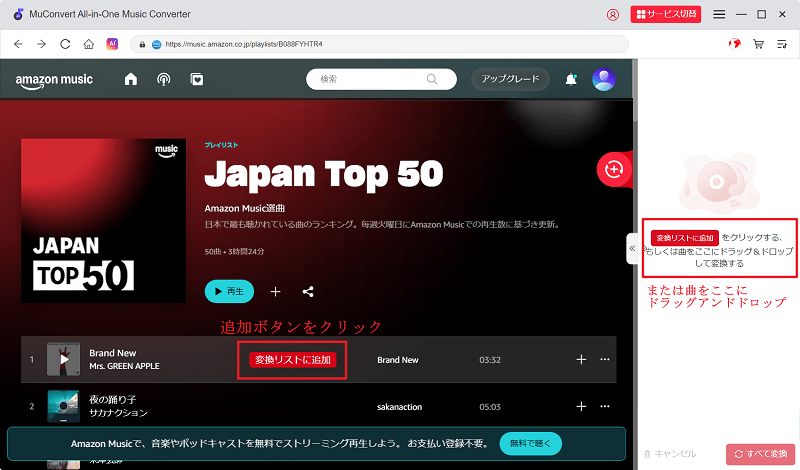800x470 pixels.
Task: Click the 再生 play button
Action: pos(229,291)
